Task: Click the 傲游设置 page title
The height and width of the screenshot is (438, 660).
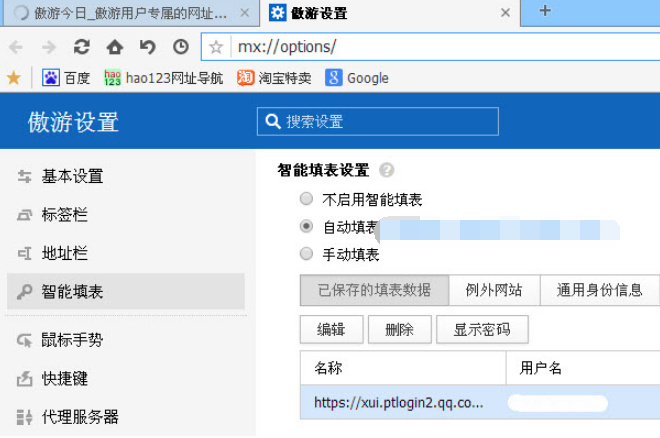Action: point(73,122)
